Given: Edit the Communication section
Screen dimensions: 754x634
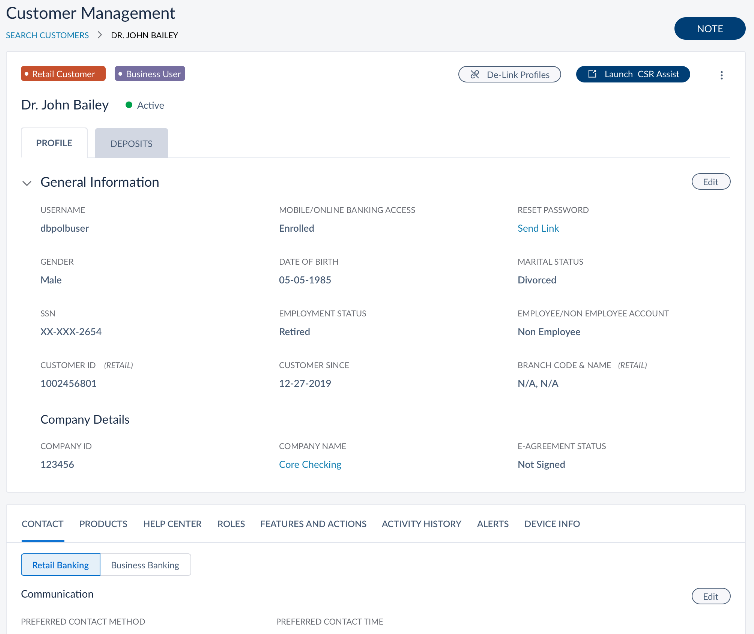Looking at the screenshot, I should (711, 596).
